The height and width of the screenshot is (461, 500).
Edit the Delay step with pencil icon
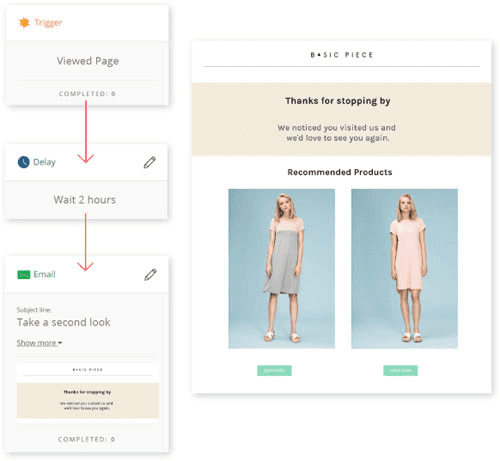[x=150, y=162]
